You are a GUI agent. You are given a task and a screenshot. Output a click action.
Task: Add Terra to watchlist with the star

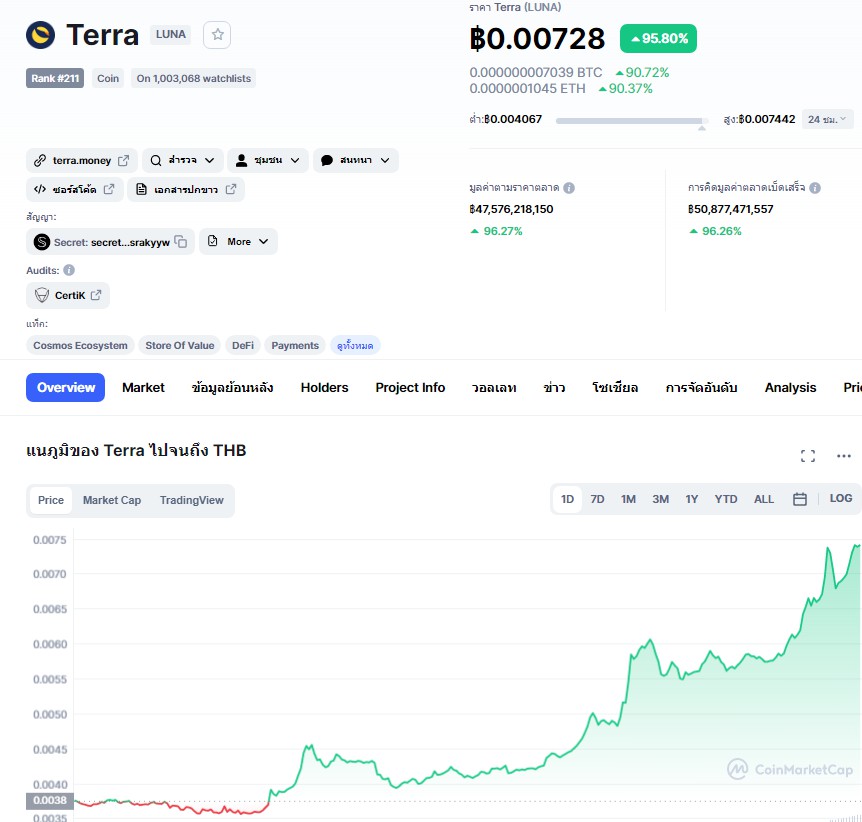pyautogui.click(x=217, y=35)
